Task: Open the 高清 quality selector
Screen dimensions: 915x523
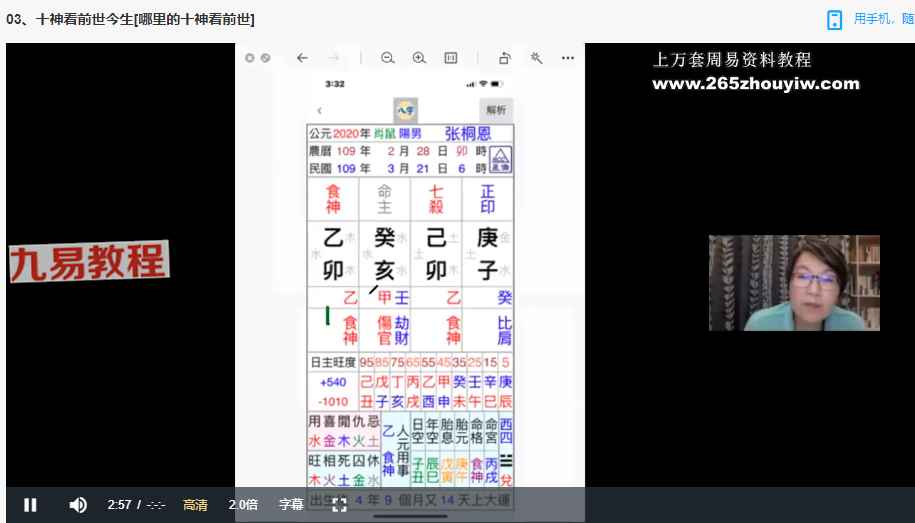Action: point(196,505)
